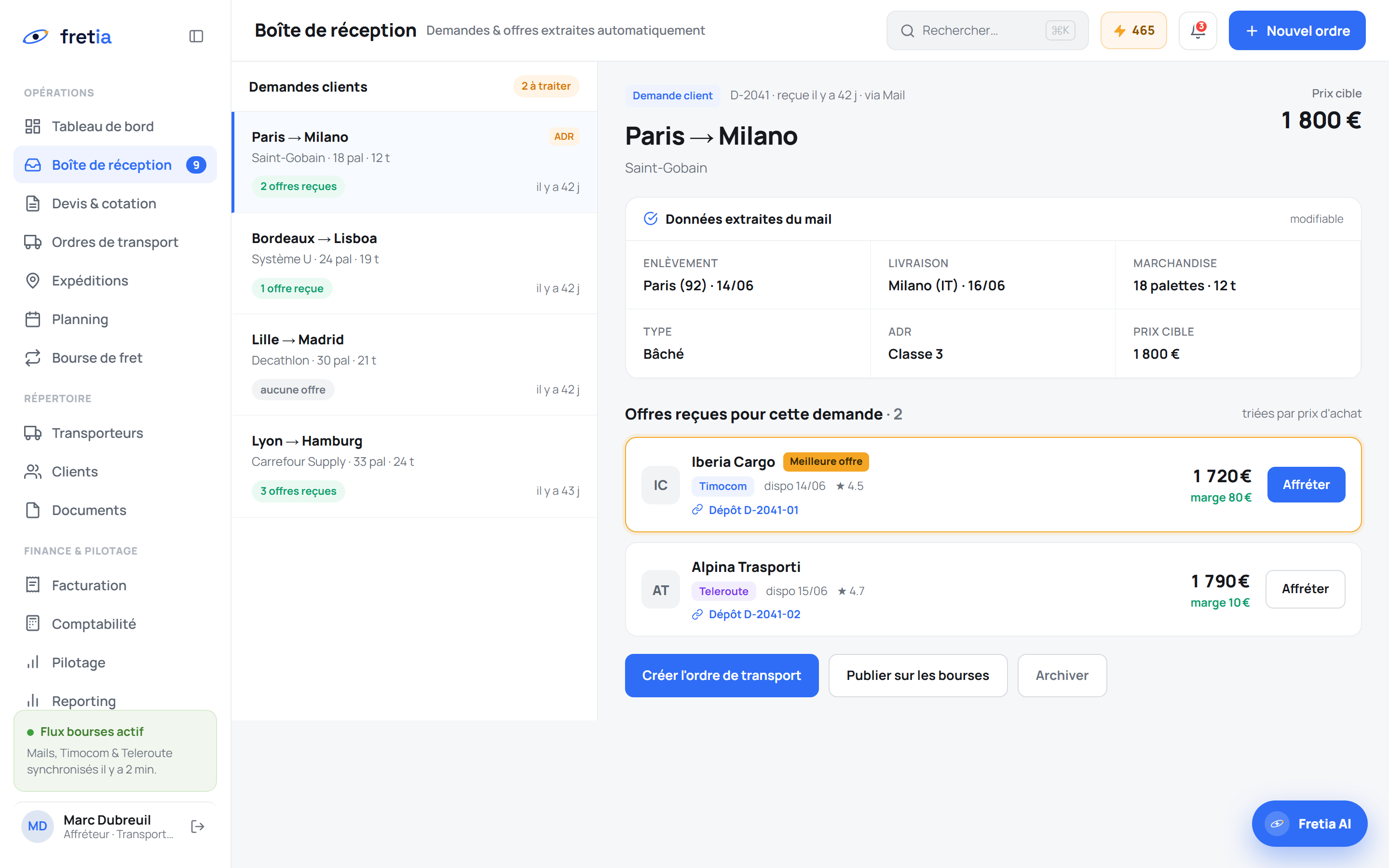This screenshot has height=868, width=1389.
Task: Collapse the sidebar with the panel icon
Action: [196, 36]
